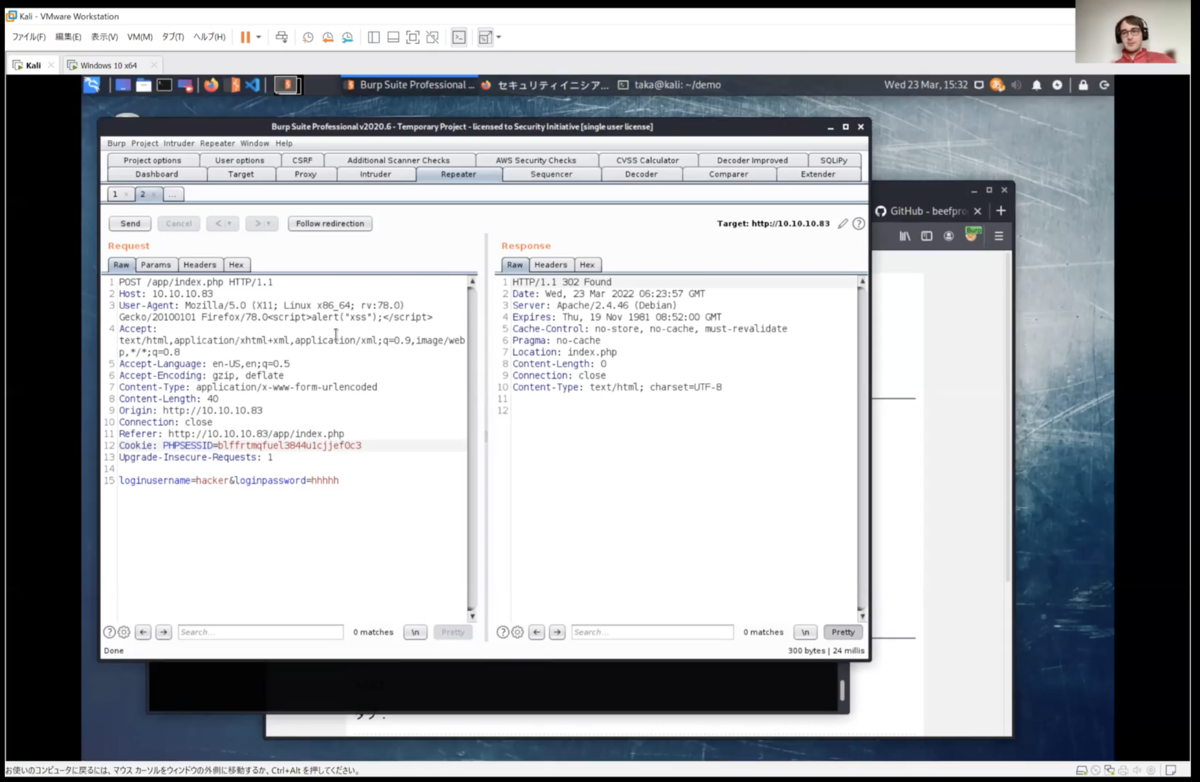Expand the stretch guest dropdown arrow
The height and width of the screenshot is (782, 1200).
point(498,37)
